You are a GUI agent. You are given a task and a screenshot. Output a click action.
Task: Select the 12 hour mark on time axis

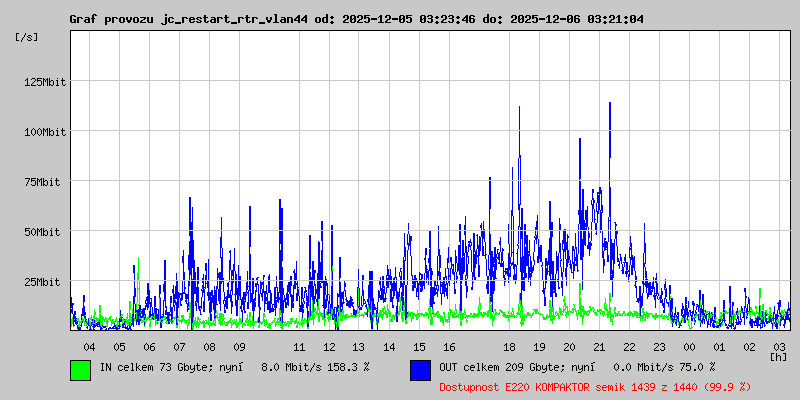[329, 346]
